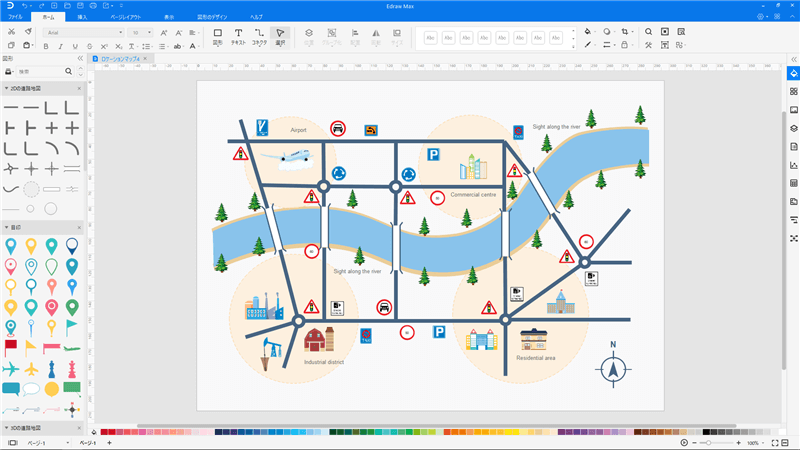Click the fill color bucket icon
This screenshot has height=450, width=800.
[x=587, y=31]
